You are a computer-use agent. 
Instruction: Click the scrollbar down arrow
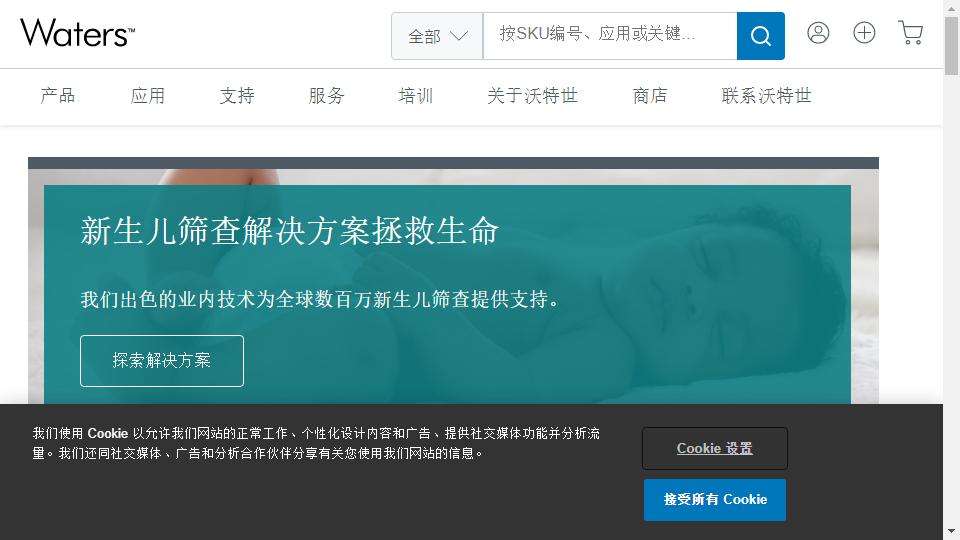click(x=951, y=531)
